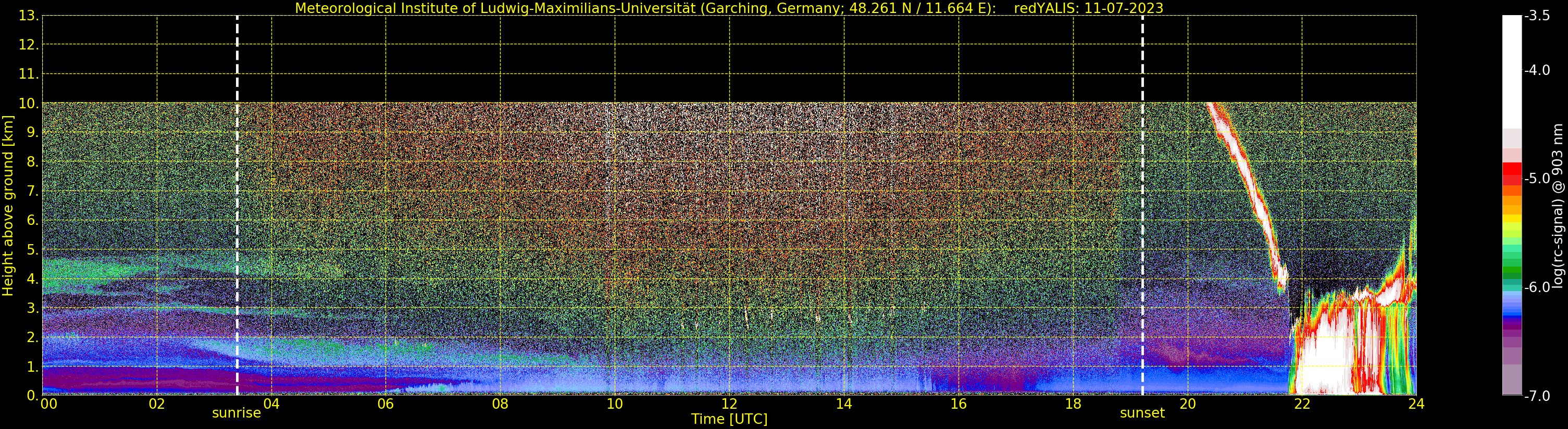This screenshot has width=1568, height=429.
Task: Click the time tick label '00'
Action: (x=48, y=403)
